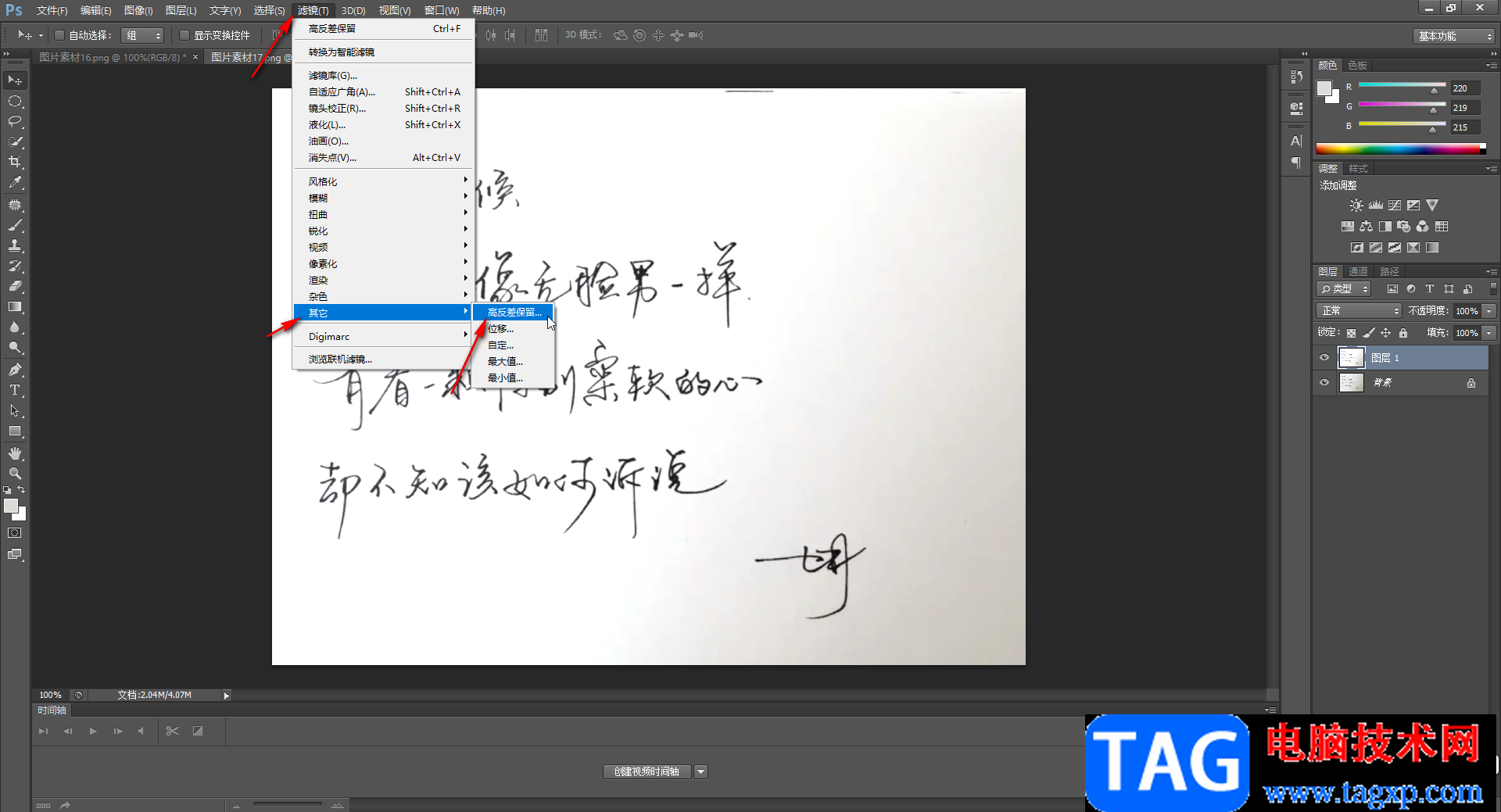Enable Auto-Select checkbox
The height and width of the screenshot is (812, 1501).
click(59, 35)
